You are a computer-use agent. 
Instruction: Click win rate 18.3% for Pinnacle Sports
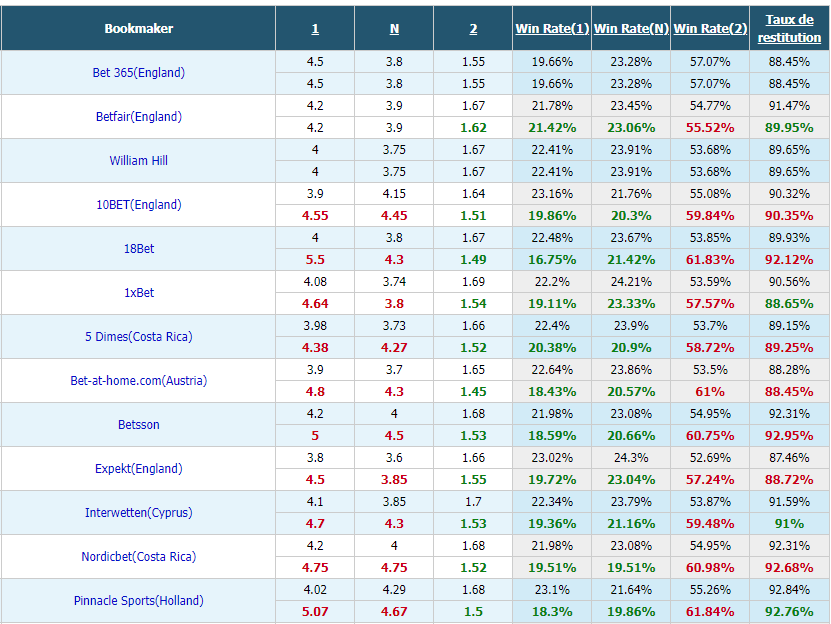(552, 612)
